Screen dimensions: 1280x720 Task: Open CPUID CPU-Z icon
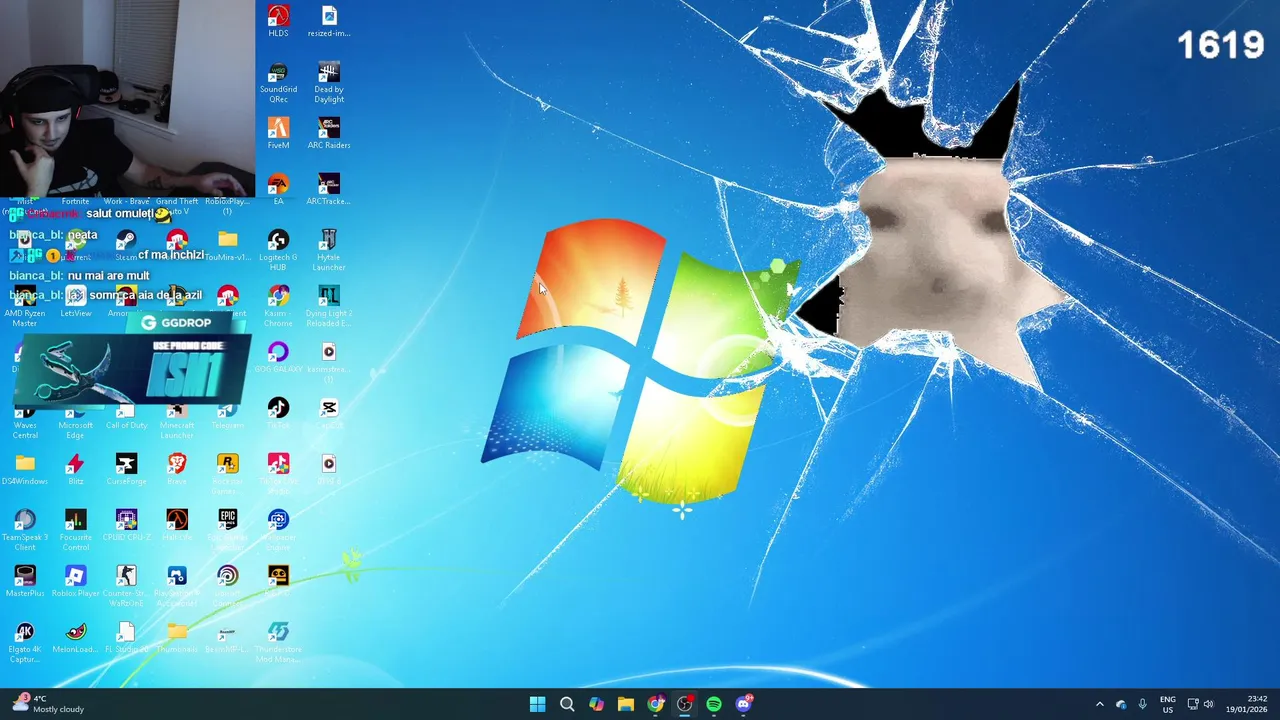point(126,525)
